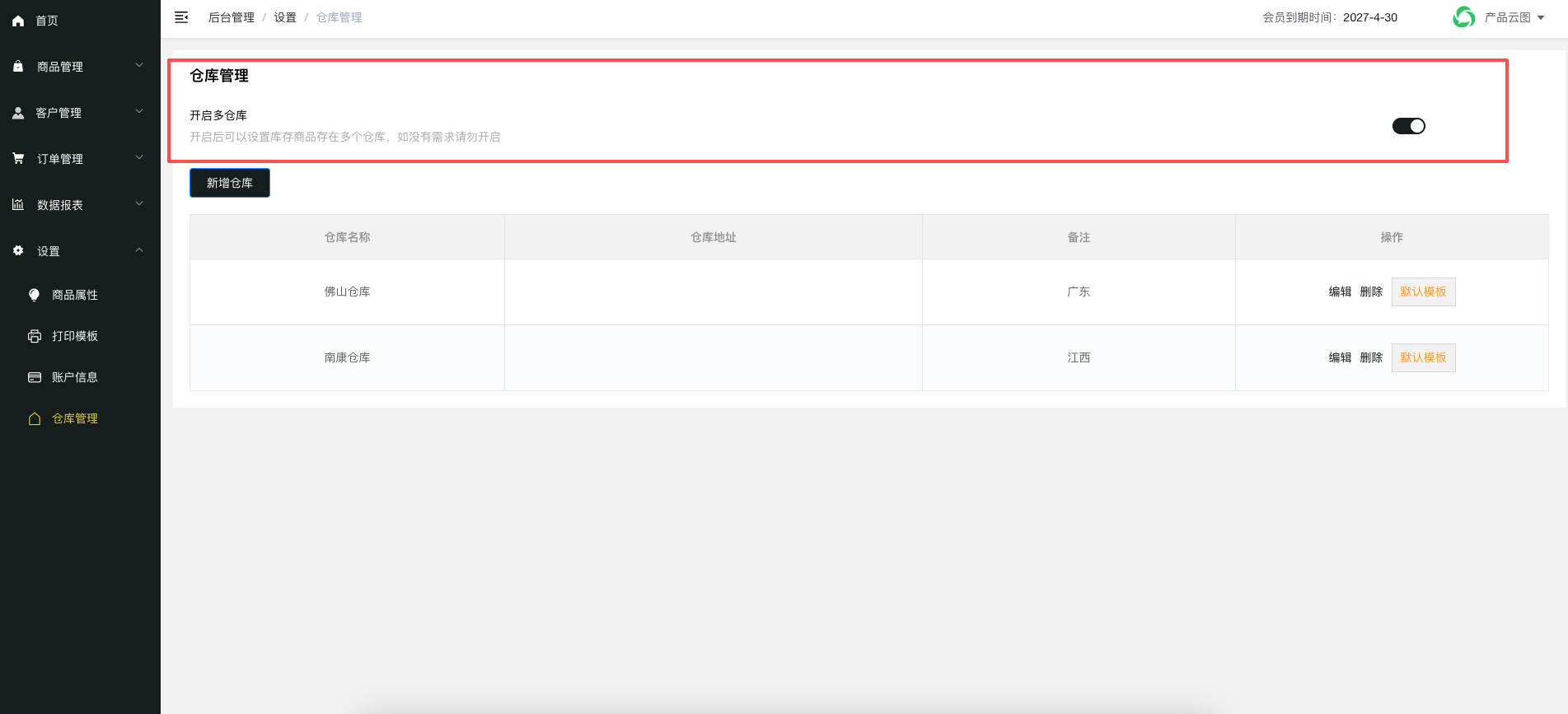This screenshot has height=714, width=1568.
Task: Click the cart icon for 订单管理
Action: pos(18,158)
